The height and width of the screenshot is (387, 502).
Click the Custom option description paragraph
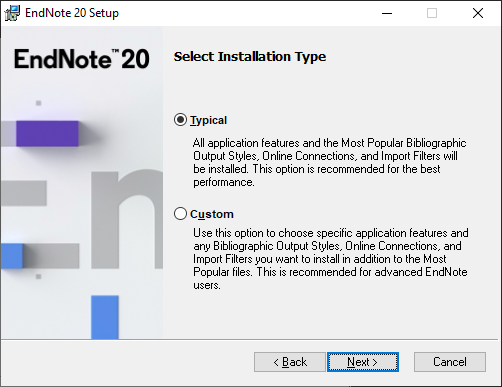[x=331, y=259]
